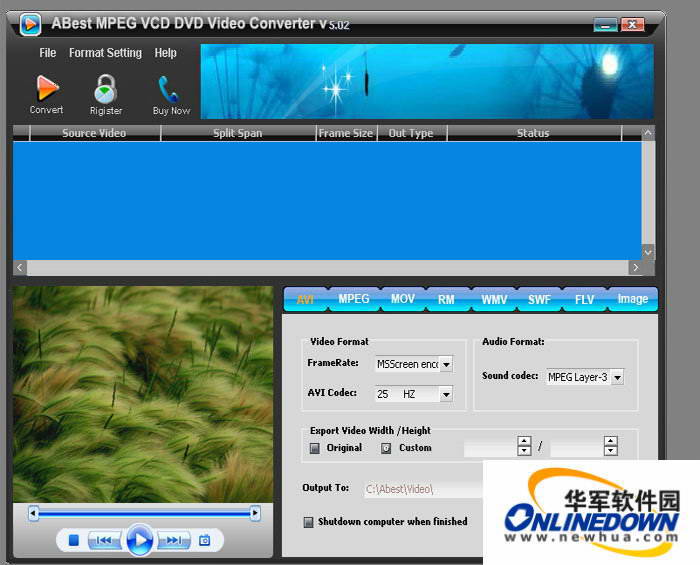The height and width of the screenshot is (565, 700).
Task: Take a snapshot with the camera icon
Action: pyautogui.click(x=204, y=540)
